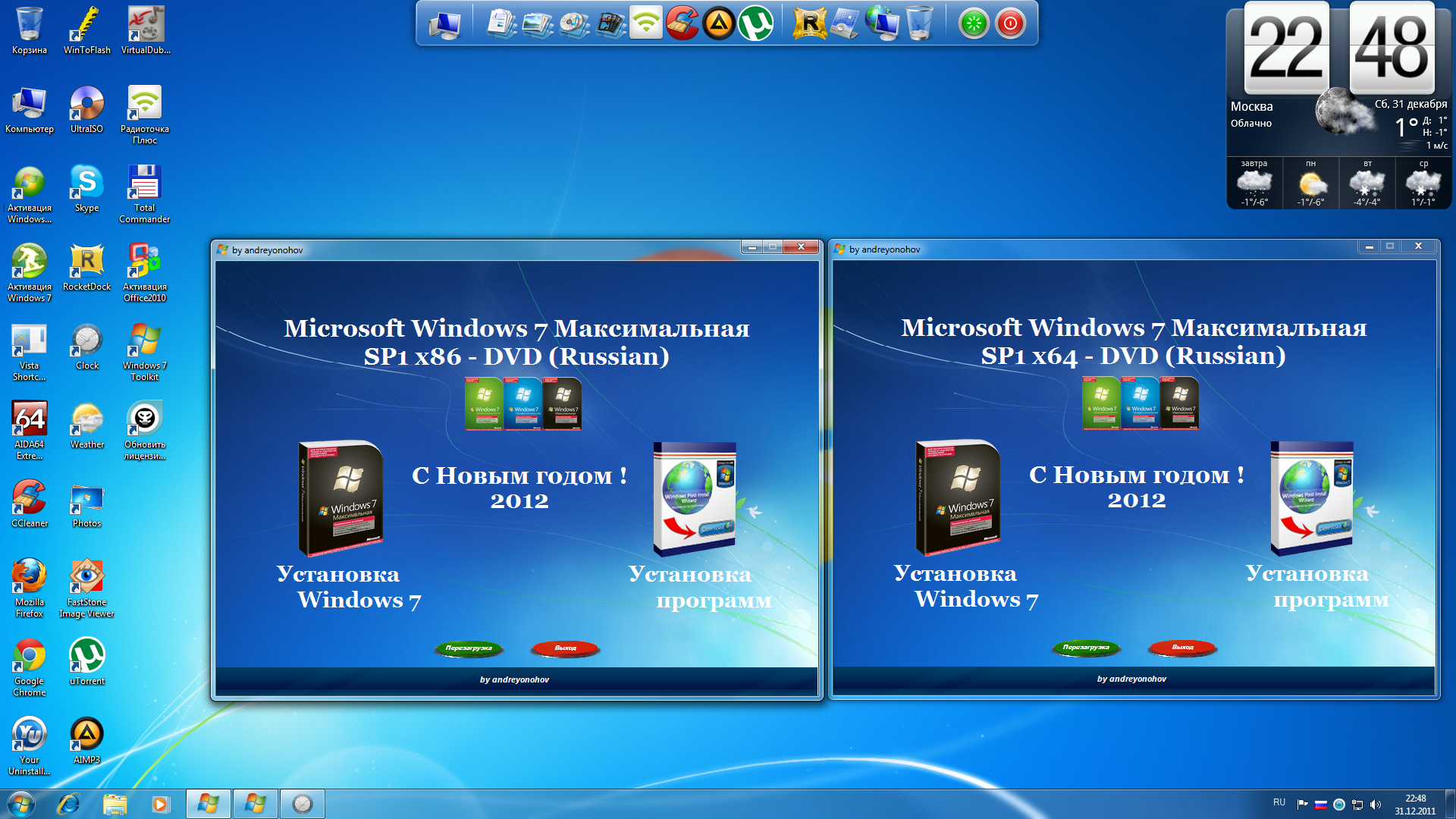
Task: Open Windows Media Player from the taskbar
Action: (161, 804)
